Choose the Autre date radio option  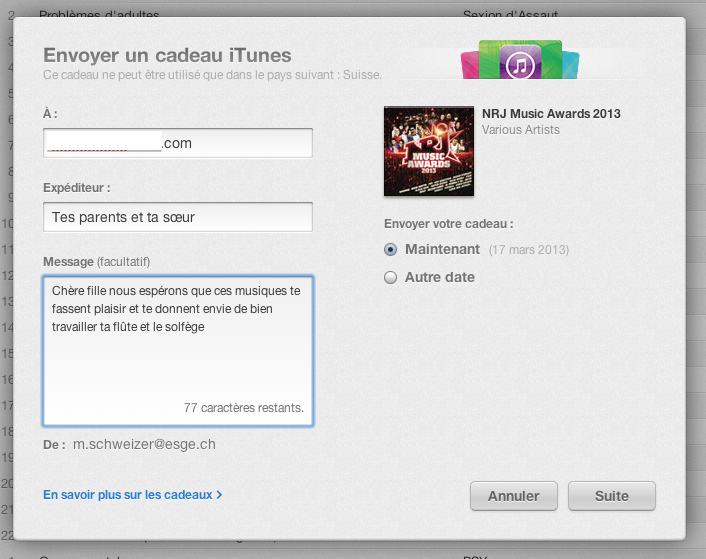pos(391,277)
